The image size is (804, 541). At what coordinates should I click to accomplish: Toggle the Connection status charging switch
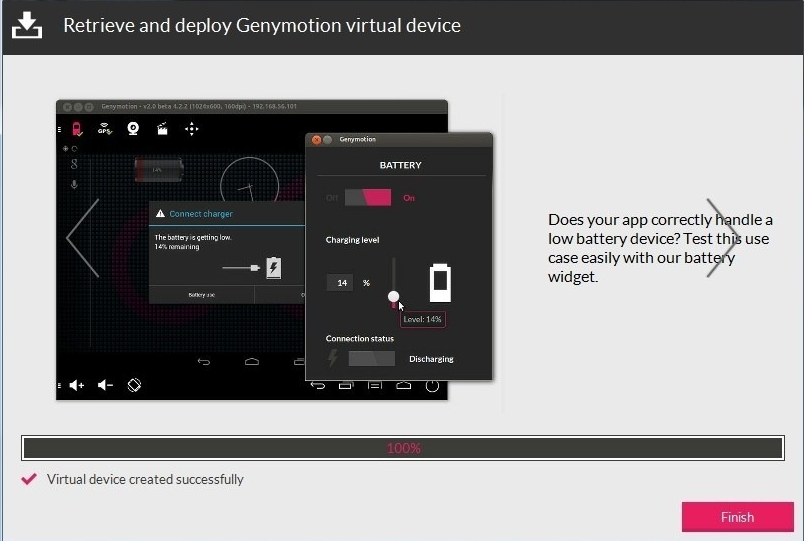click(372, 358)
